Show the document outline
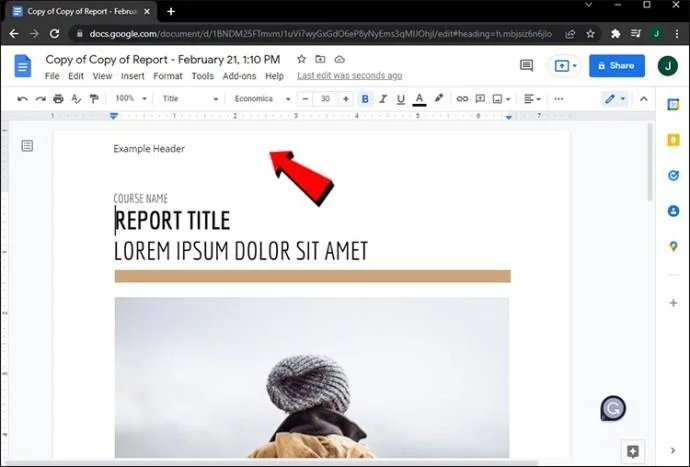The width and height of the screenshot is (690, 467). point(27,146)
